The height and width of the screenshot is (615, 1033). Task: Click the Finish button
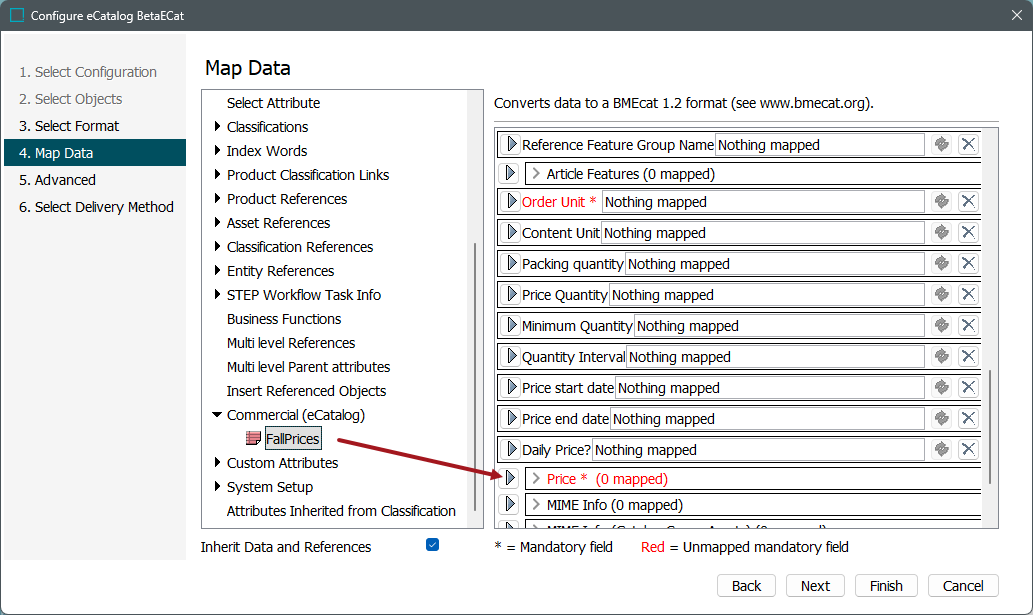point(886,586)
